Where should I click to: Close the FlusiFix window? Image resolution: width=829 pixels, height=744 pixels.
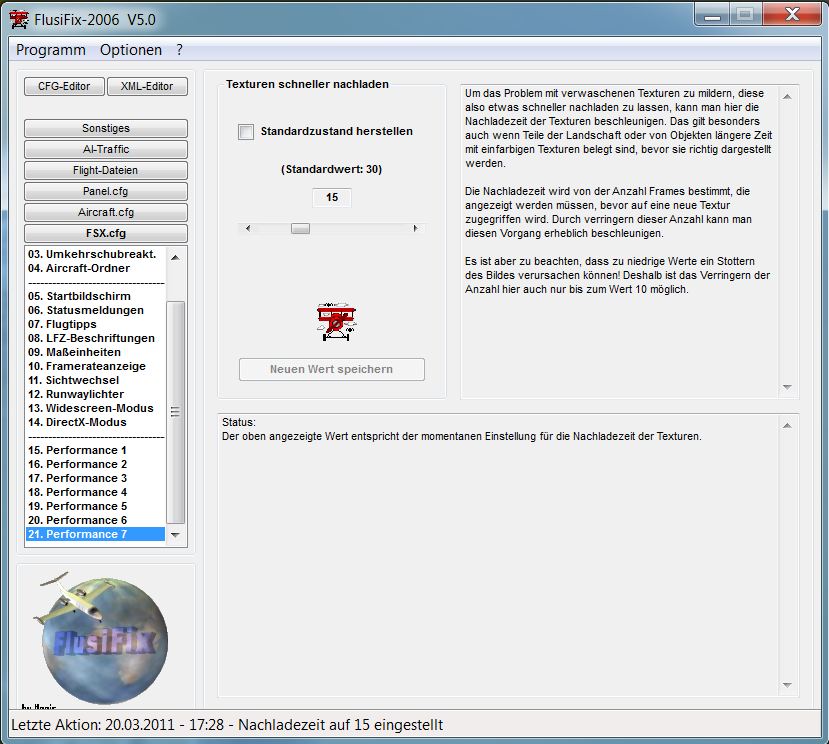[x=792, y=15]
